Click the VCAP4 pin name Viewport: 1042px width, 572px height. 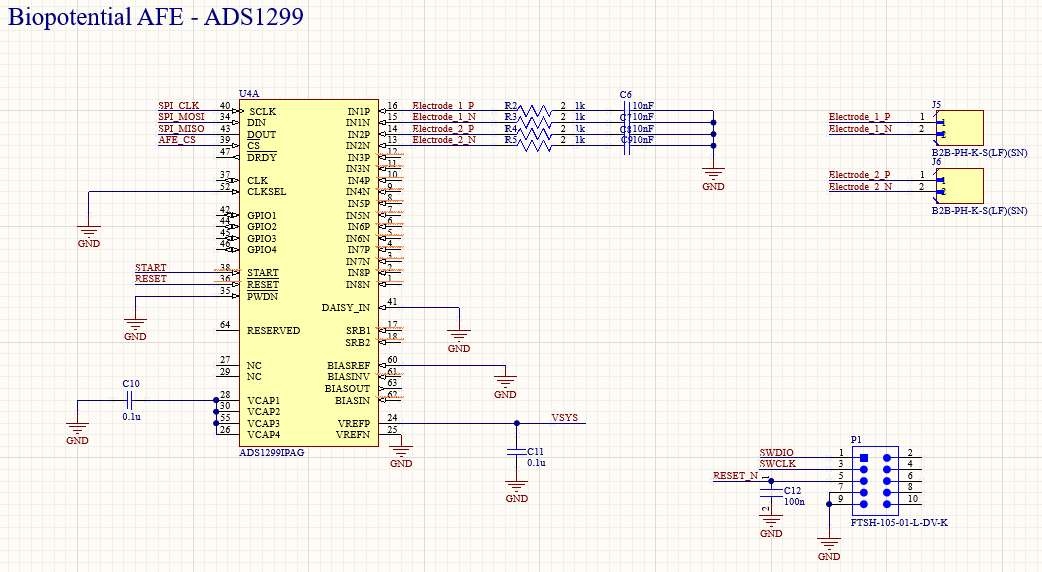[263, 434]
